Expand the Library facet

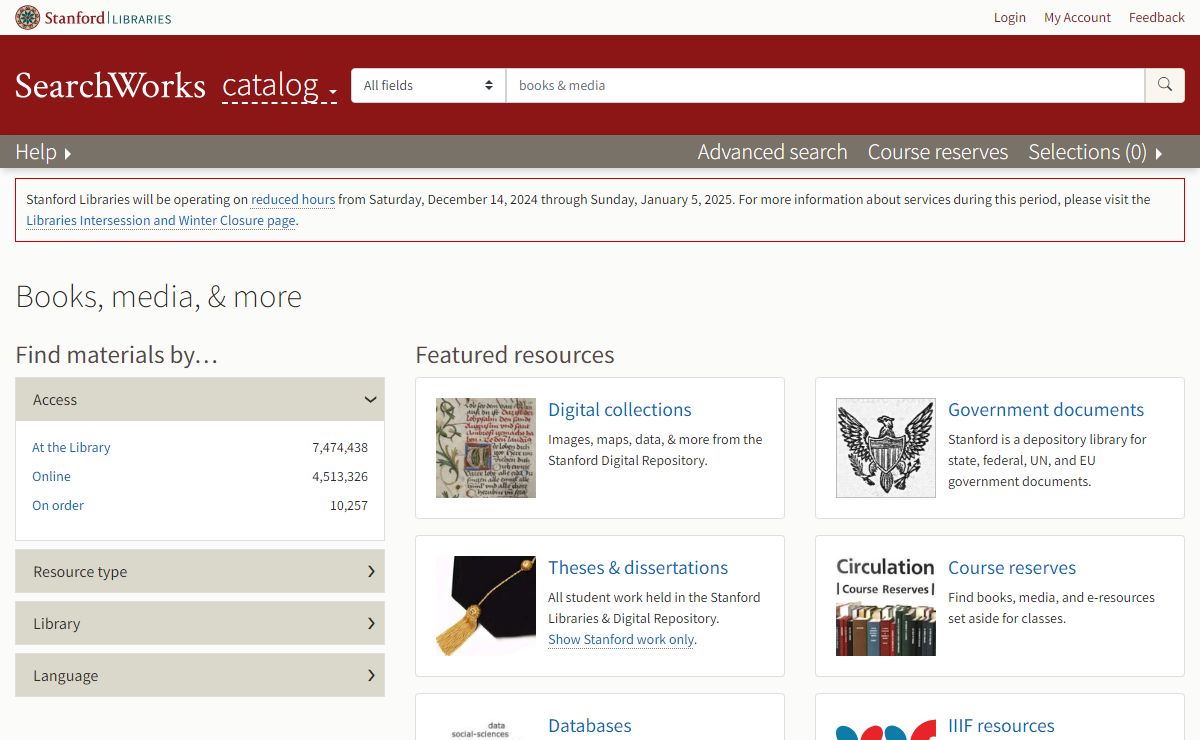pyautogui.click(x=200, y=623)
